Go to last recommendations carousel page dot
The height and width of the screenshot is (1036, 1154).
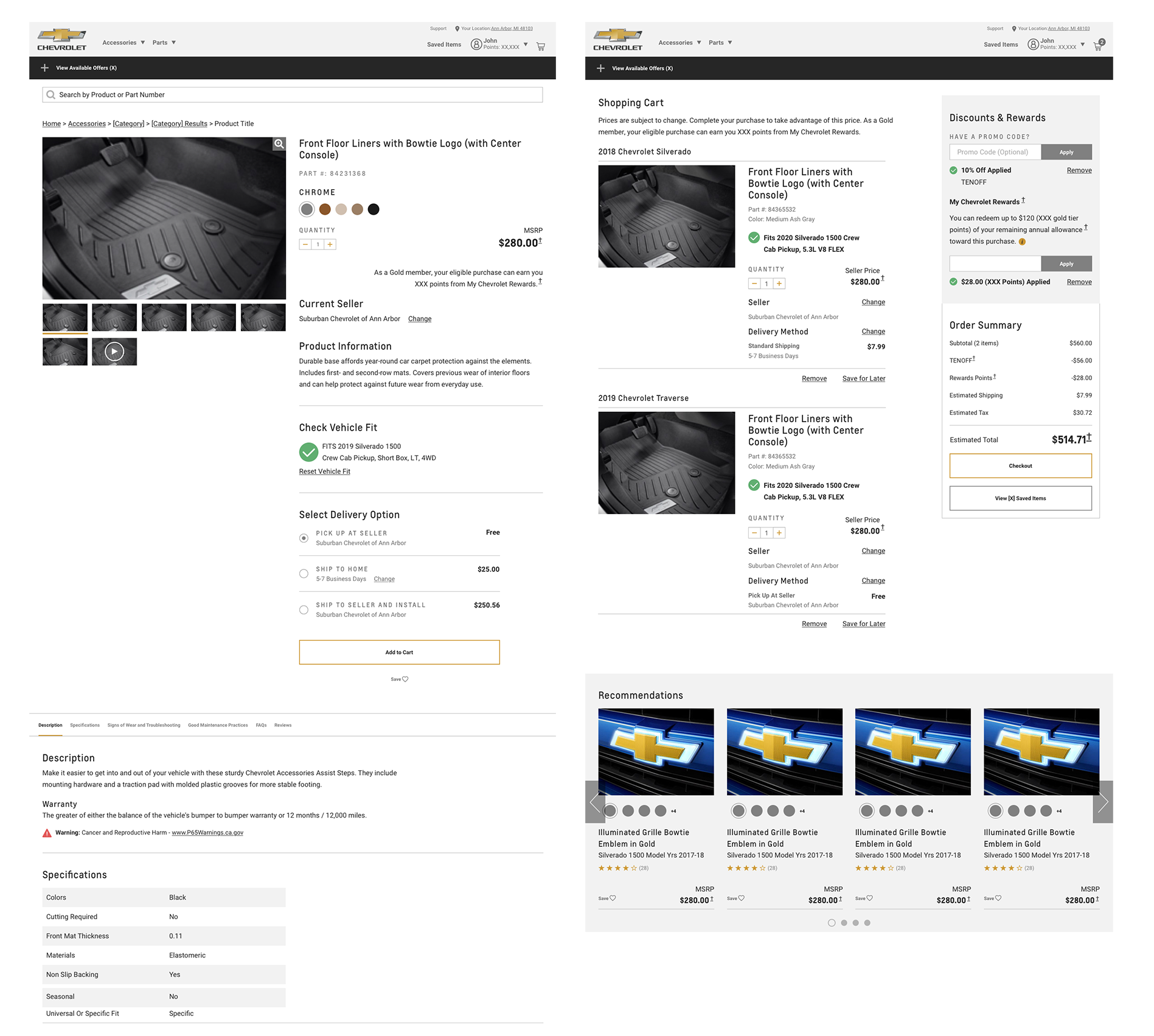(x=867, y=923)
